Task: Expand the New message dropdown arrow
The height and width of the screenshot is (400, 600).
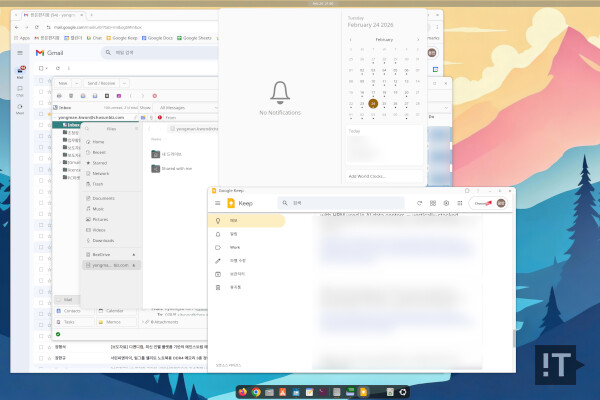Action: point(76,83)
